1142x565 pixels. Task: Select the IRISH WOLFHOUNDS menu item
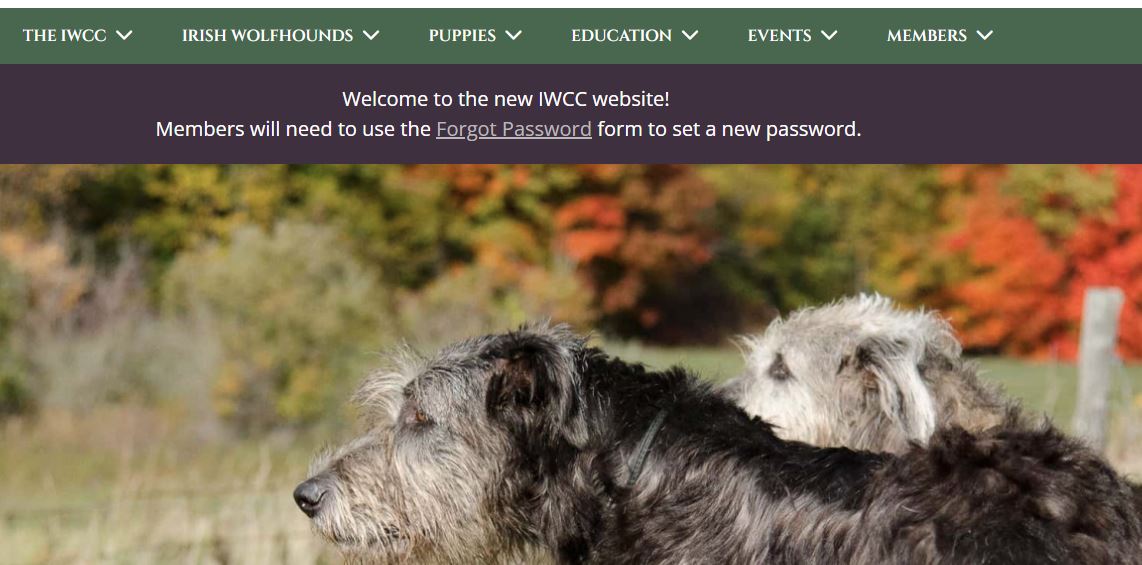coord(267,36)
